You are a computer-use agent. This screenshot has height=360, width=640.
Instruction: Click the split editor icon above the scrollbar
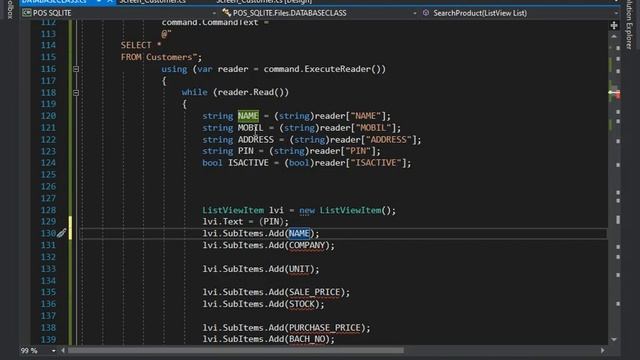pos(614,26)
